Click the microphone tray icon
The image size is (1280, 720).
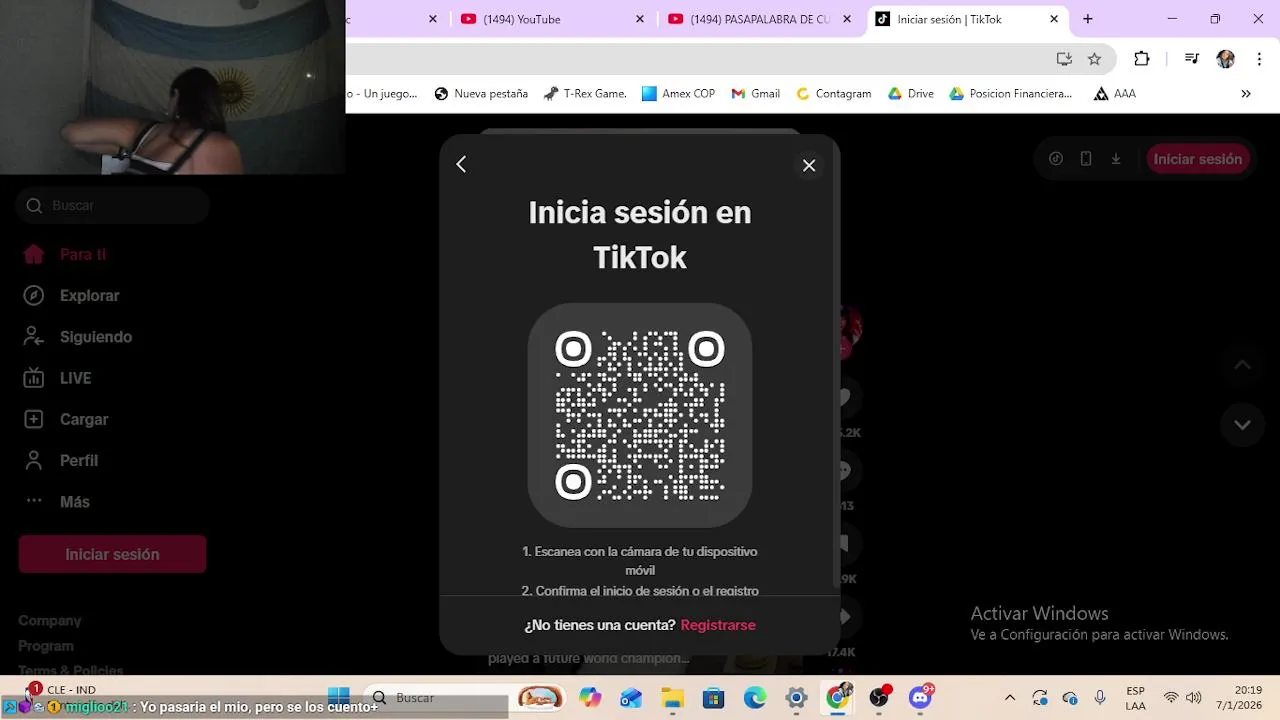(x=1100, y=697)
